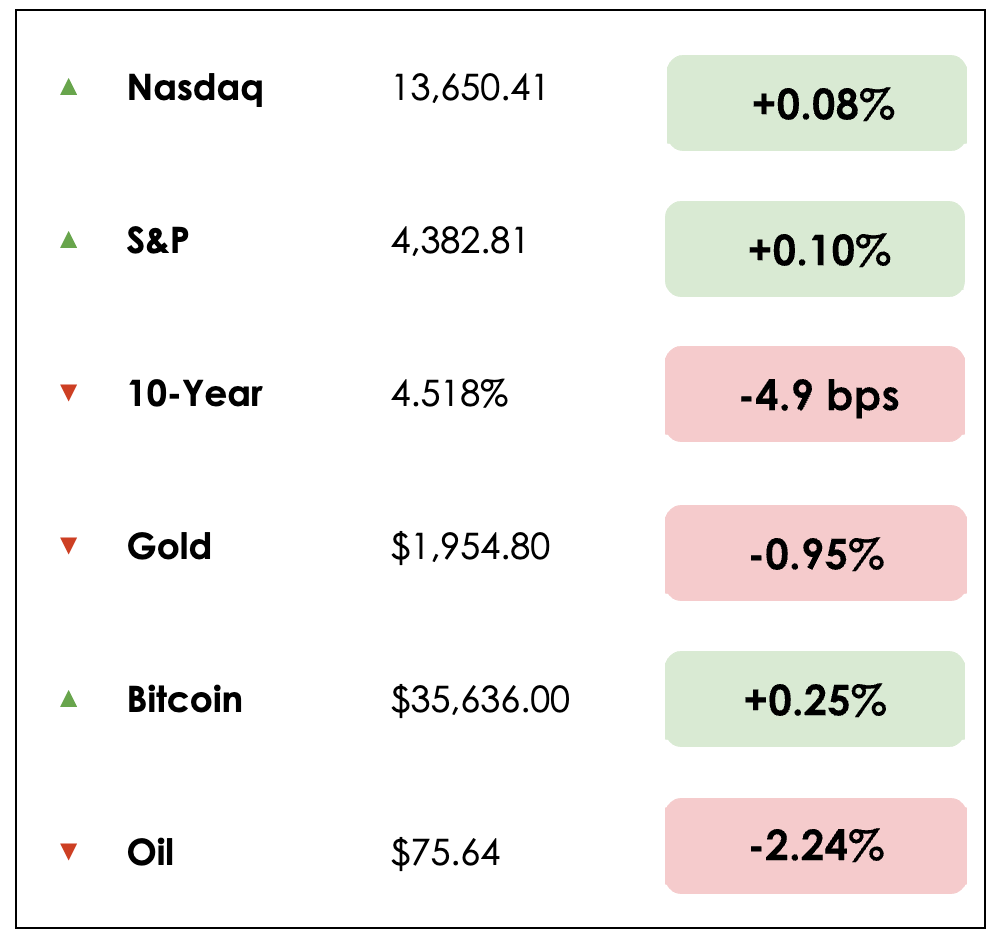
Task: Click the green up arrow beside Nasdaq
Action: pos(68,88)
